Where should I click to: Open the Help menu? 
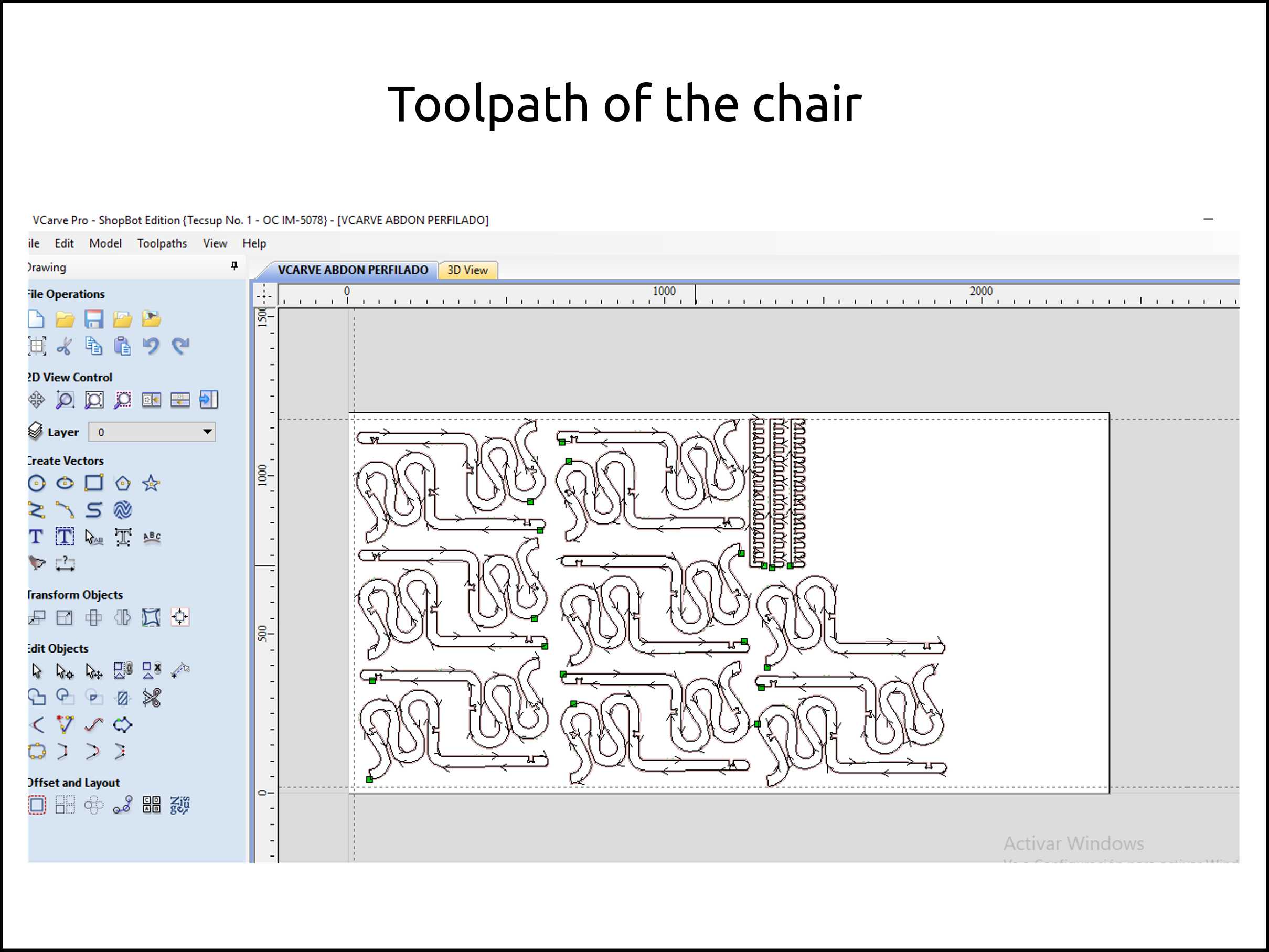click(x=254, y=243)
